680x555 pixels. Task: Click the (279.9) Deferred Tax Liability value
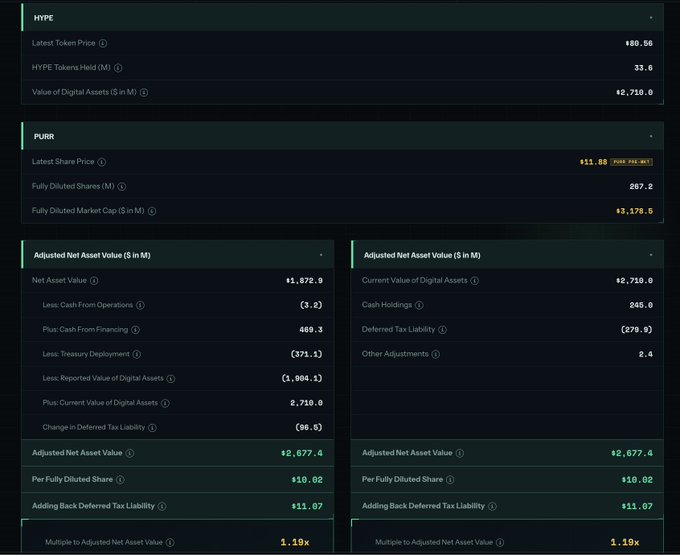tap(636, 330)
